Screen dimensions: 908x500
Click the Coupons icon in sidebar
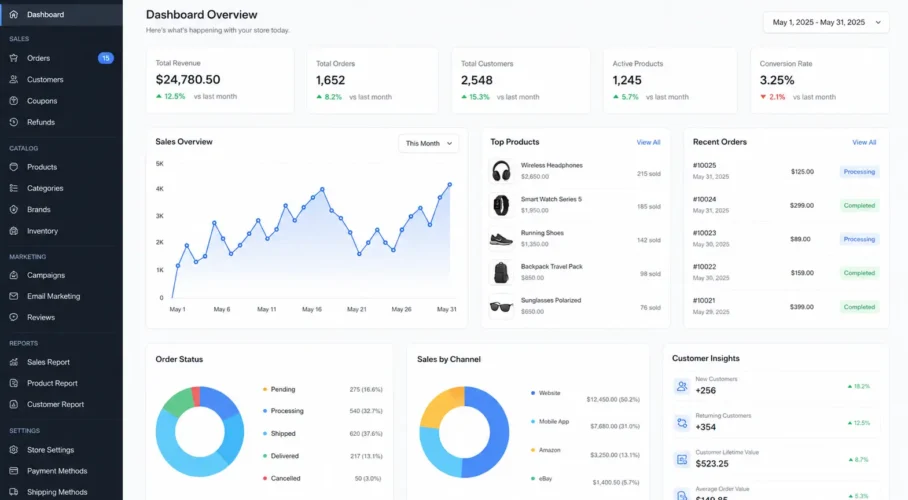[14, 101]
